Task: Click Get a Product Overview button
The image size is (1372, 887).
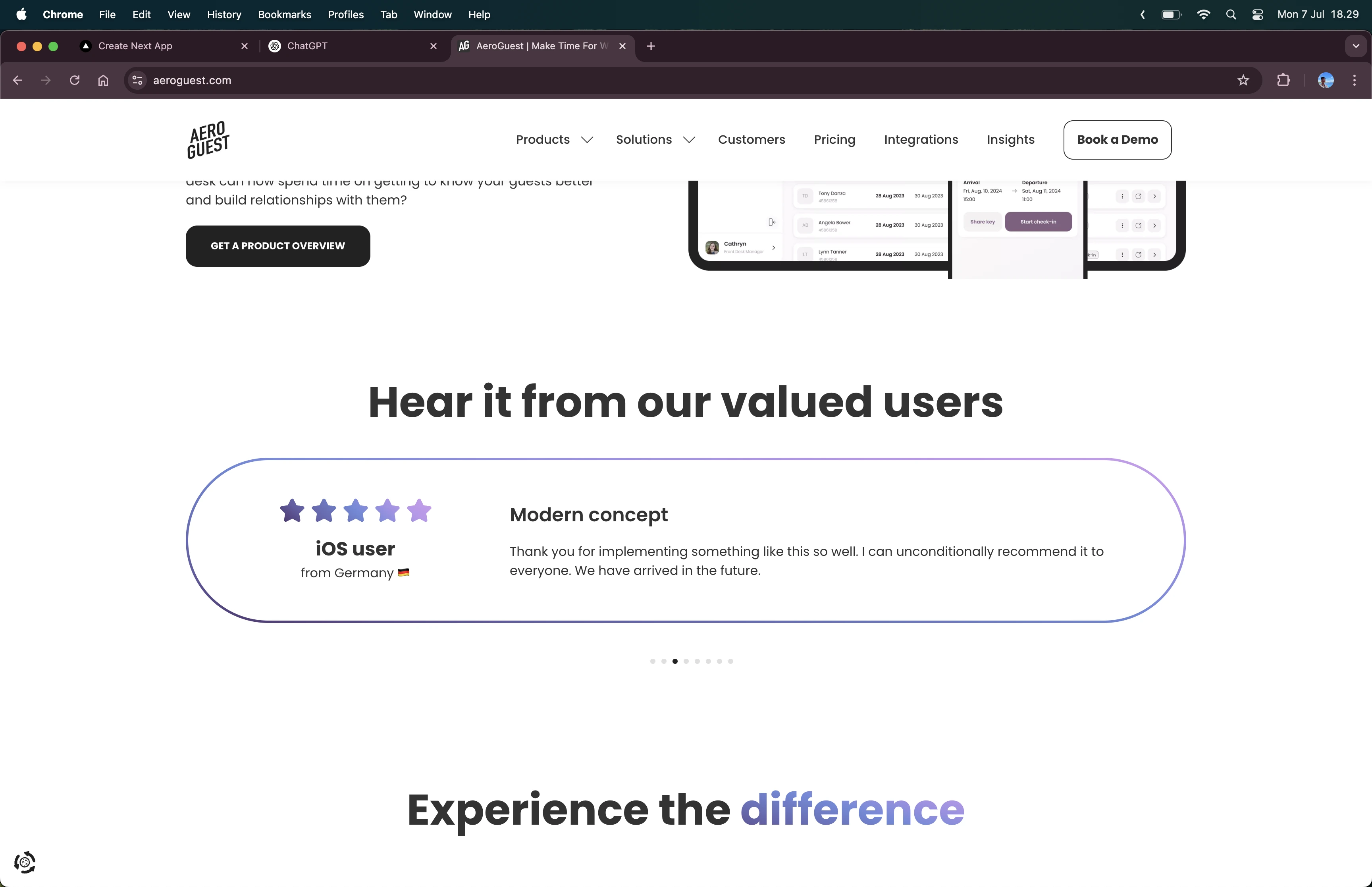Action: click(277, 246)
